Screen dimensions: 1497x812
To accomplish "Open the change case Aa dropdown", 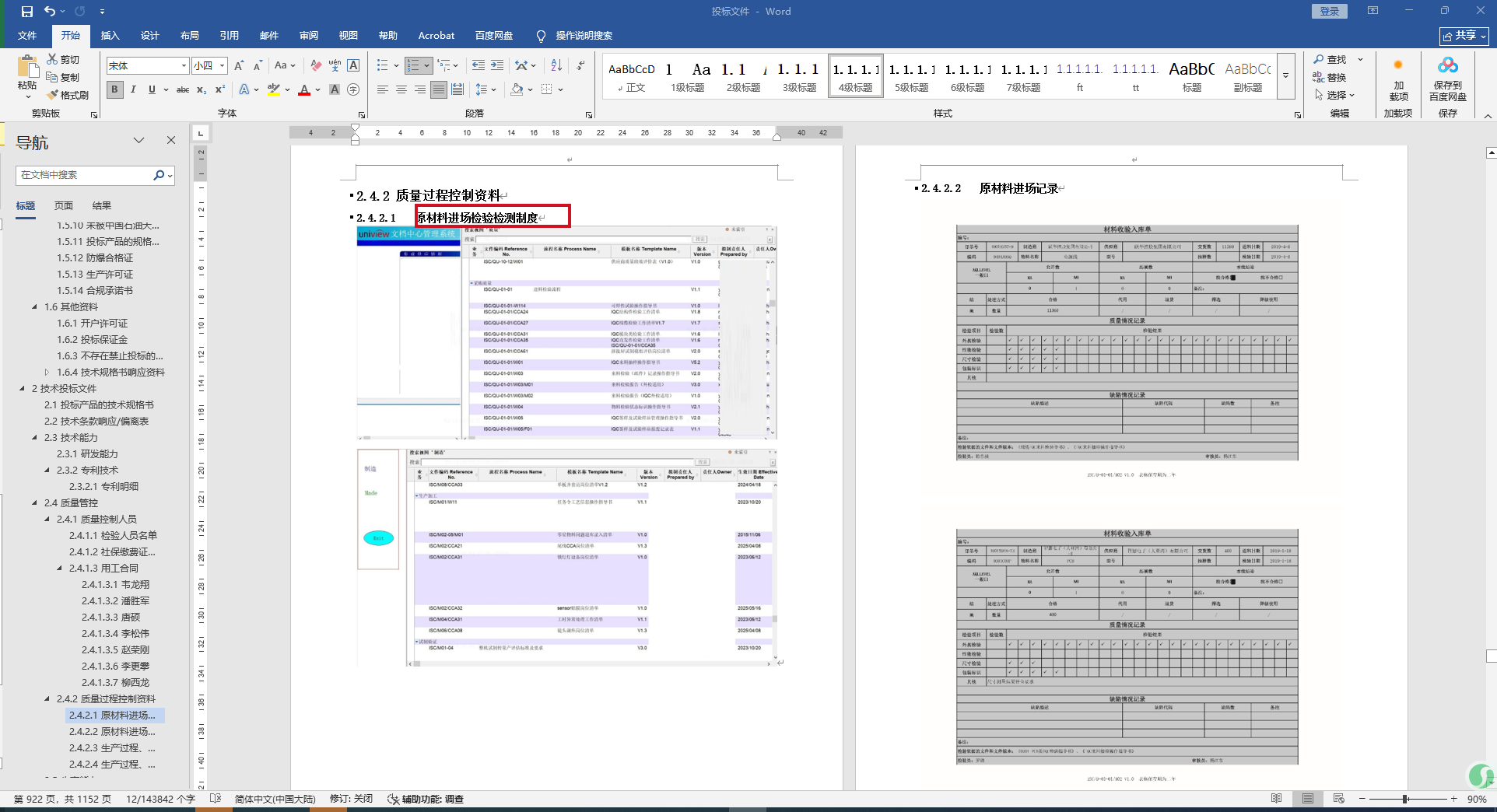I will pos(285,65).
